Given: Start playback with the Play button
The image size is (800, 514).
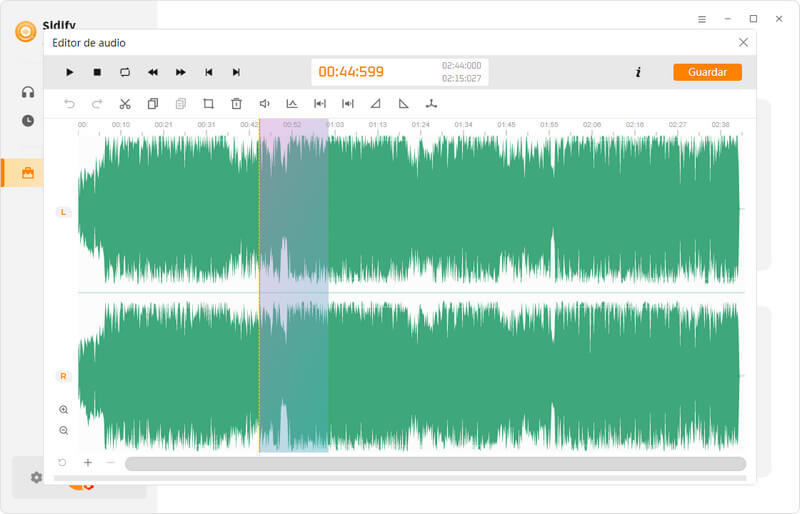Looking at the screenshot, I should (x=70, y=72).
